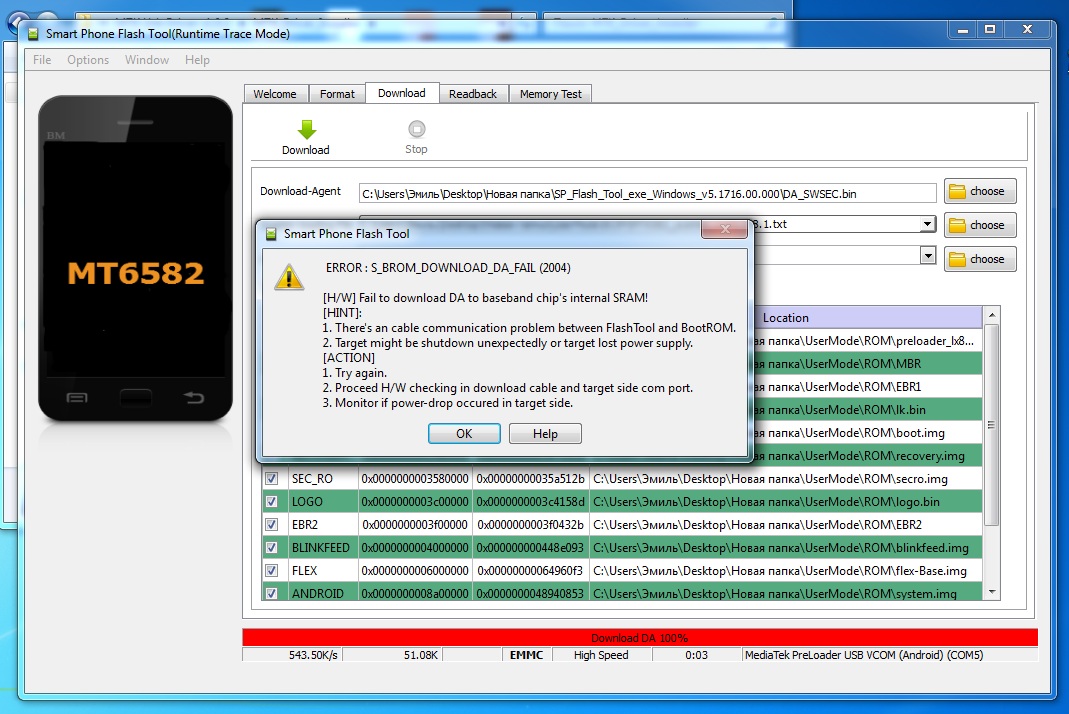Expand the scatter file dropdown arrow
The image size is (1069, 714).
click(927, 224)
